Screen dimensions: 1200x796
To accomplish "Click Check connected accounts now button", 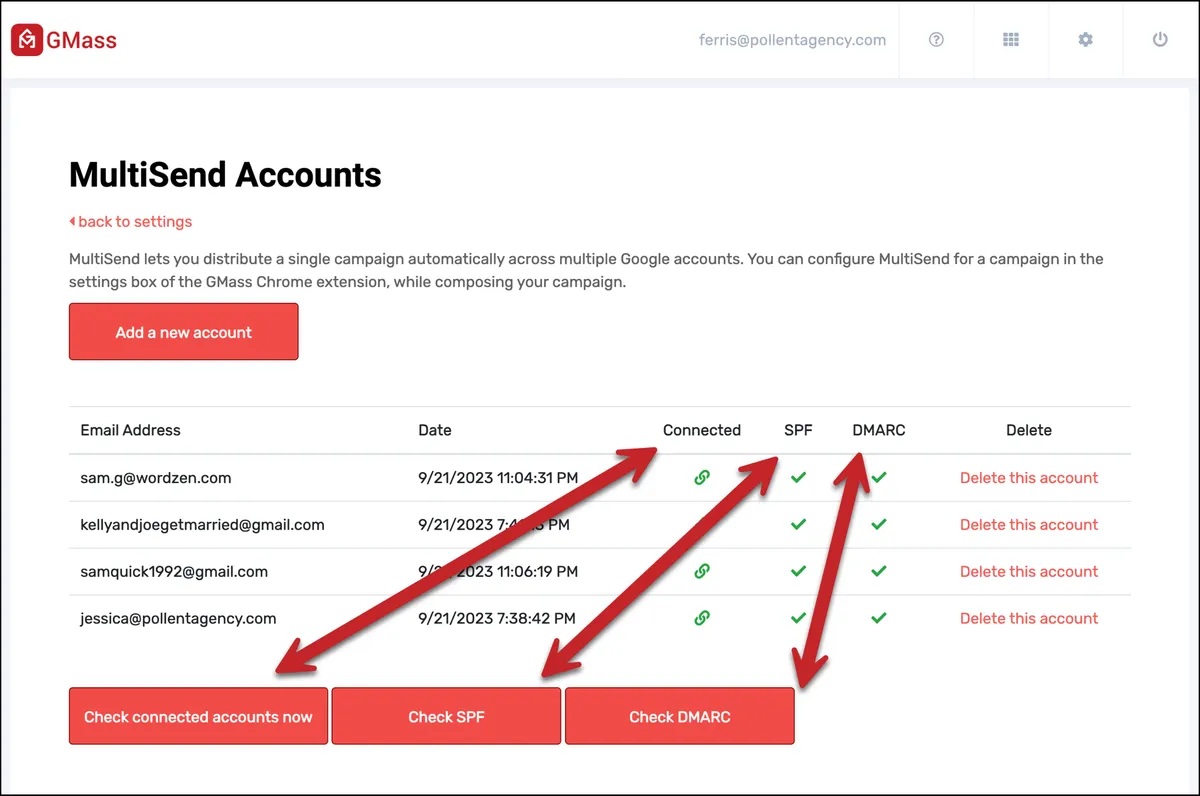I will (x=198, y=717).
